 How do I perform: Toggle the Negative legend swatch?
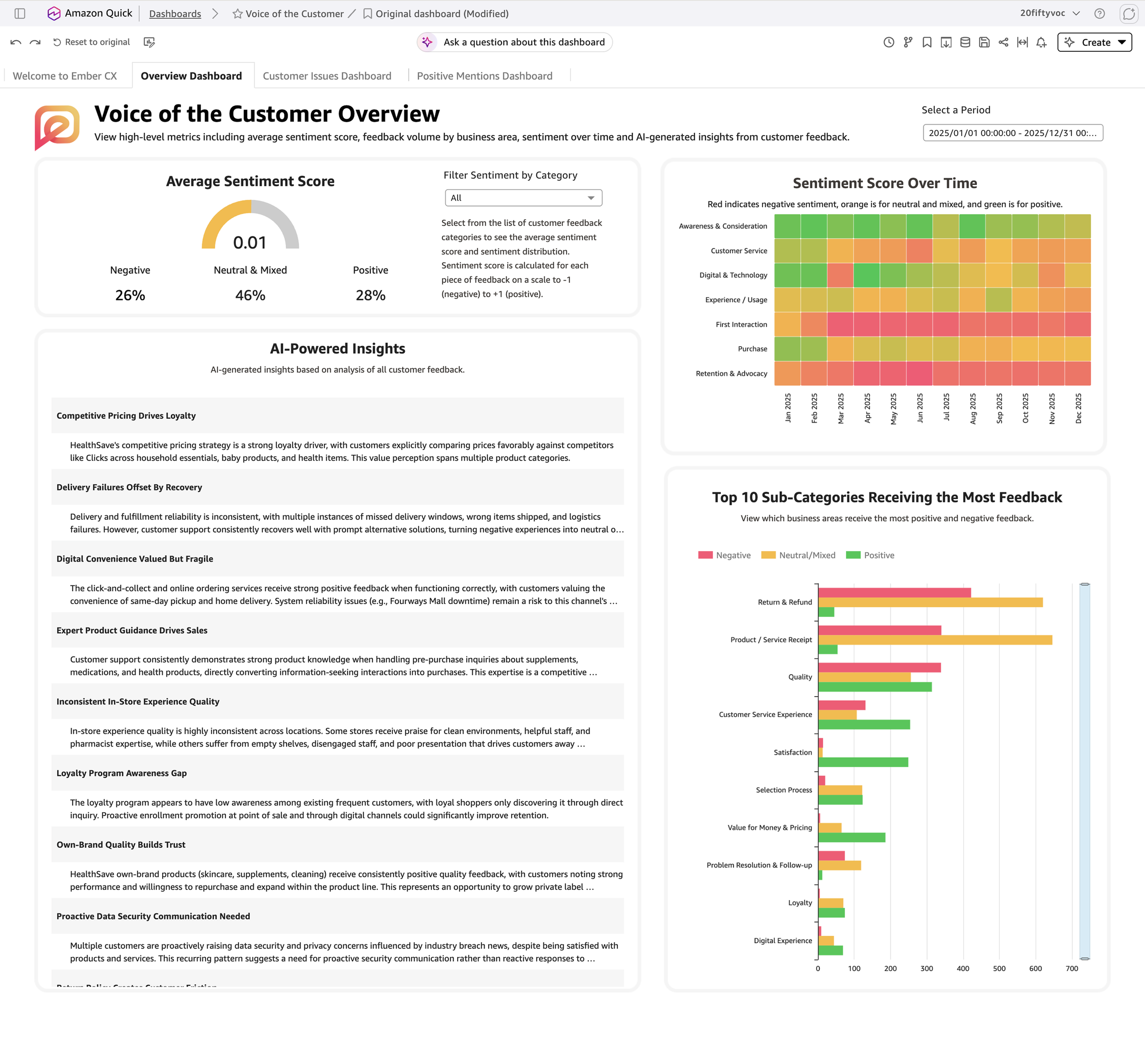pyautogui.click(x=705, y=555)
